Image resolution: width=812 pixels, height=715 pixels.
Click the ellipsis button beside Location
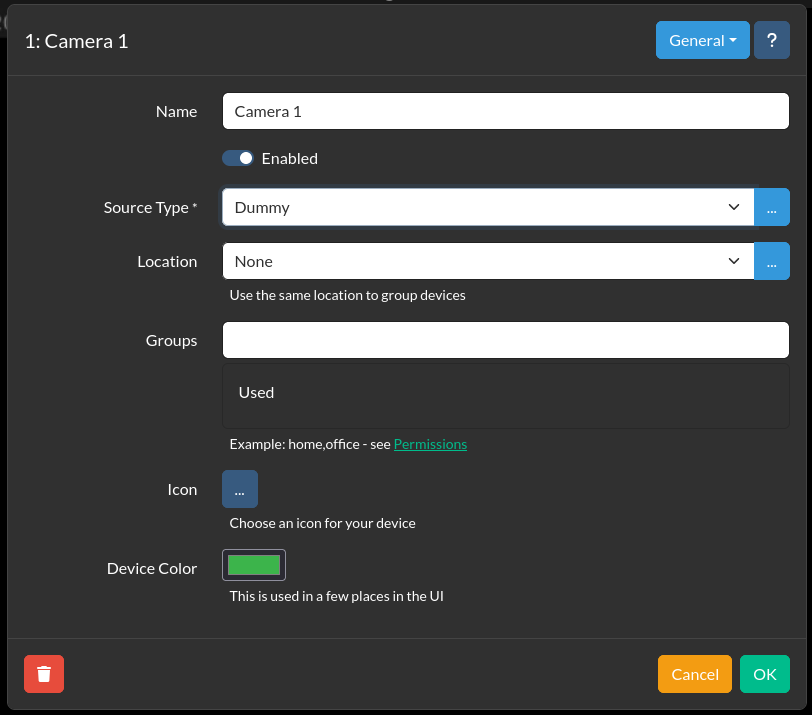pyautogui.click(x=772, y=261)
